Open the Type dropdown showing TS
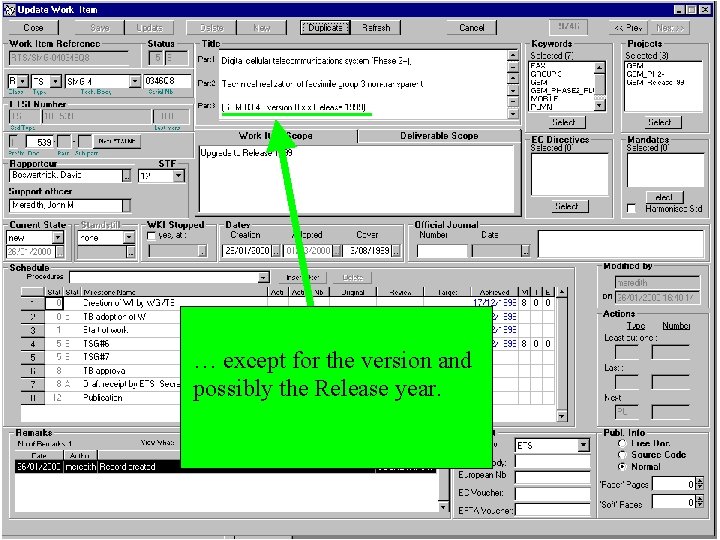Screen dimensions: 720x540 (56, 82)
